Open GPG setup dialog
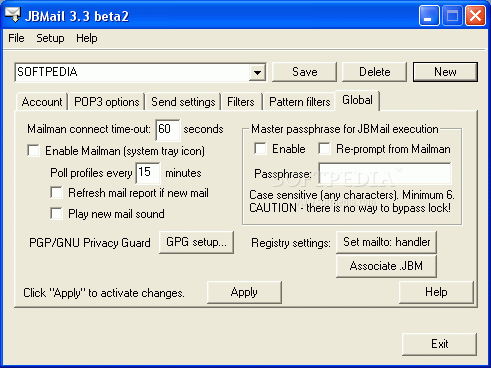The image size is (491, 368). 196,242
